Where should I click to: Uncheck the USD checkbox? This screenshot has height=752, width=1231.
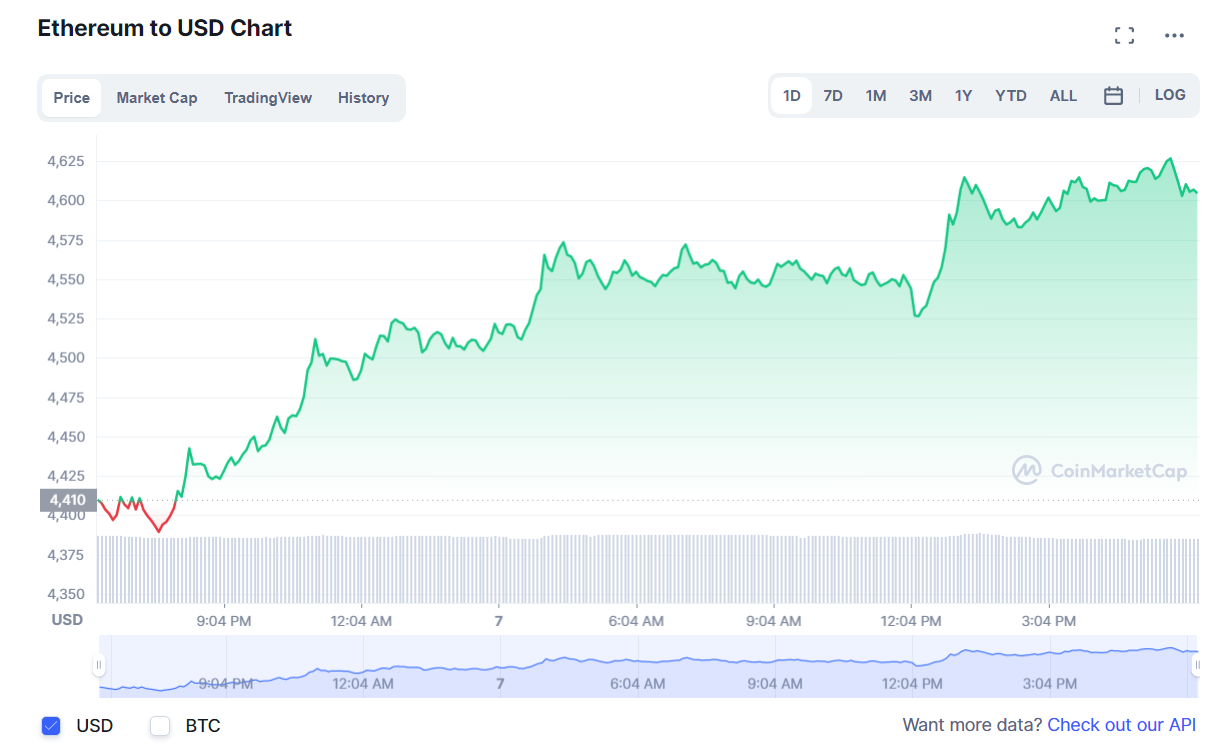pyautogui.click(x=51, y=726)
